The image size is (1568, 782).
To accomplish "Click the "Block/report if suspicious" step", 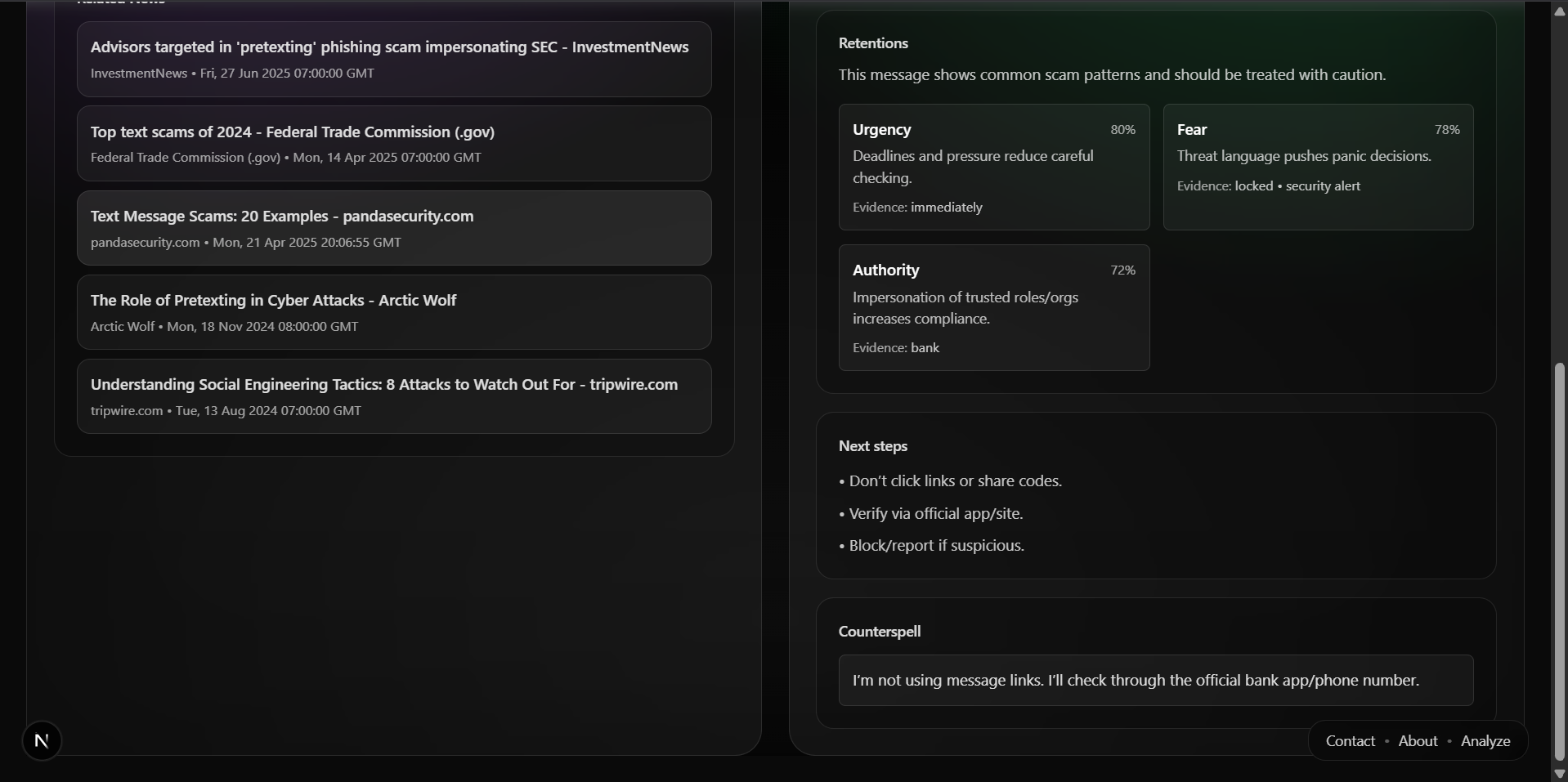I will [x=936, y=546].
